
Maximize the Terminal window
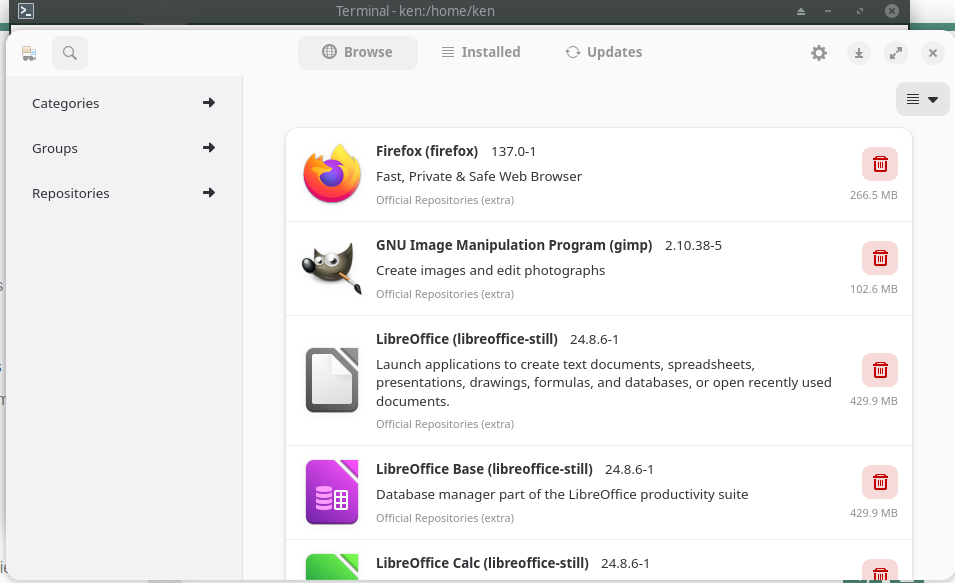point(860,11)
